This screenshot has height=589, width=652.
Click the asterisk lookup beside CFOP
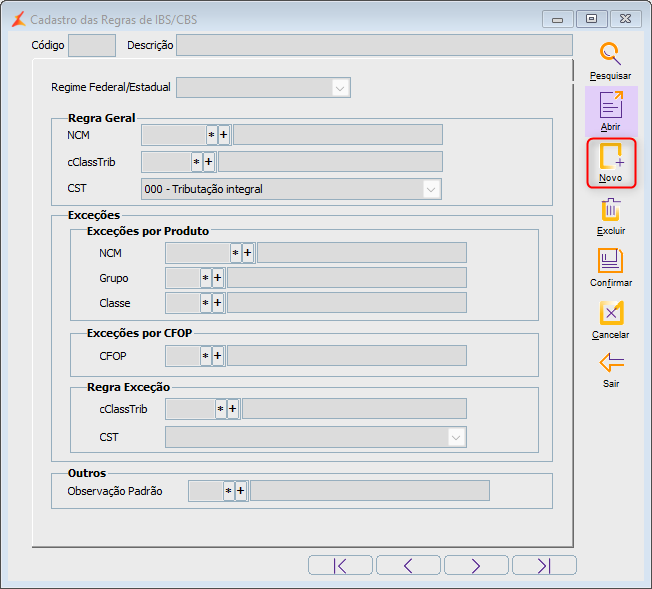pos(205,356)
